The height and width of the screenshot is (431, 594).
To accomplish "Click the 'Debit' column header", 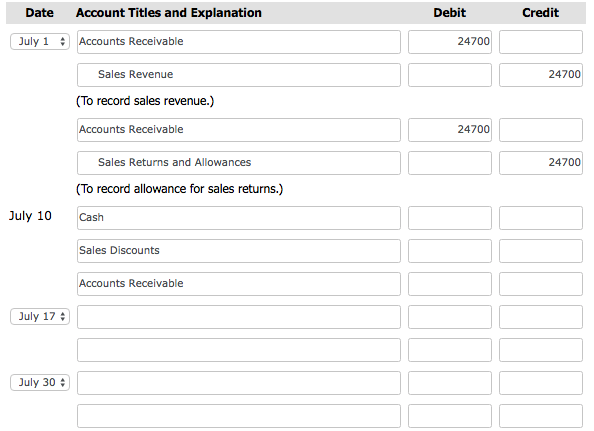I will point(450,13).
